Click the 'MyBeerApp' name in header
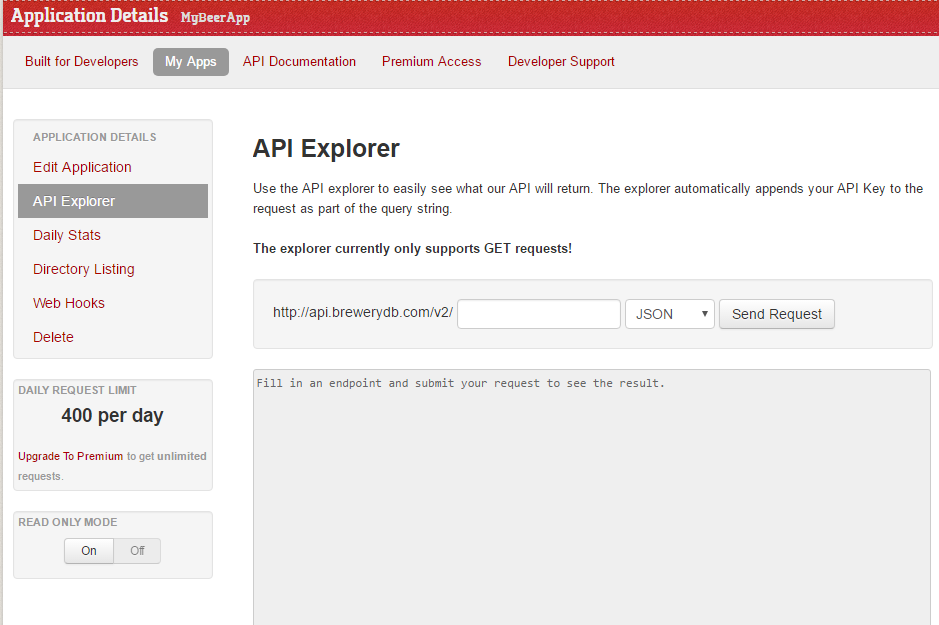939x625 pixels. point(215,17)
